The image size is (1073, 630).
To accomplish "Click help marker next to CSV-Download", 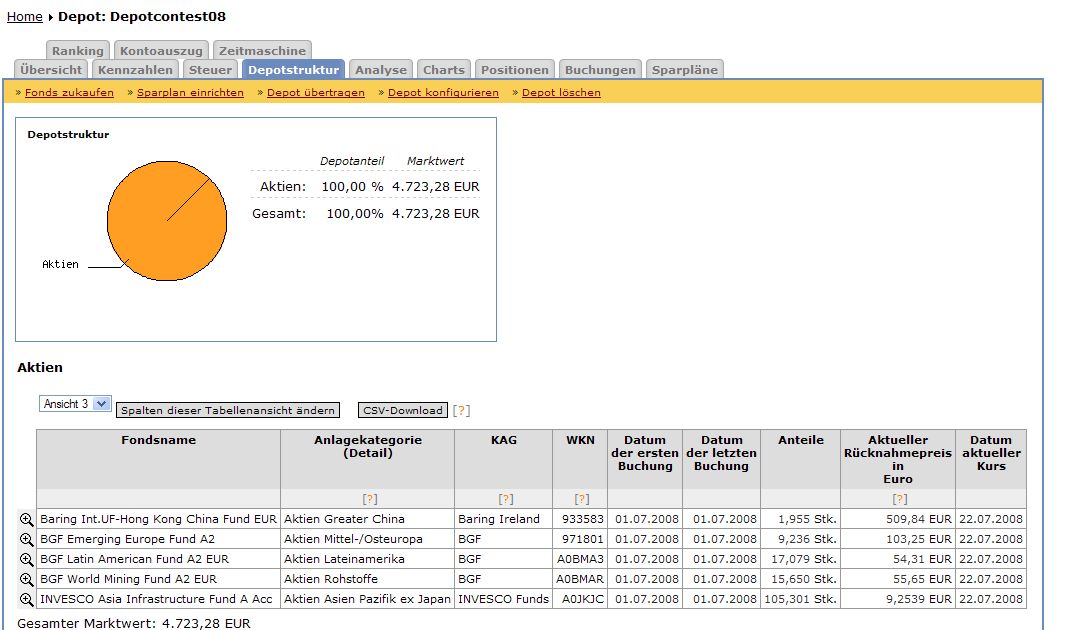I will click(x=461, y=410).
